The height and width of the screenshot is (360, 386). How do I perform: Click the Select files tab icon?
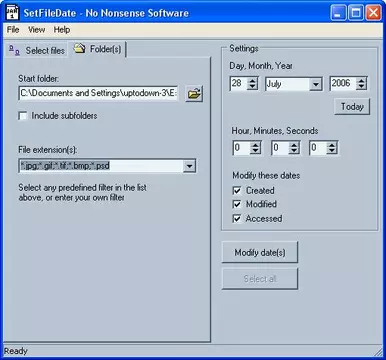[x=14, y=50]
